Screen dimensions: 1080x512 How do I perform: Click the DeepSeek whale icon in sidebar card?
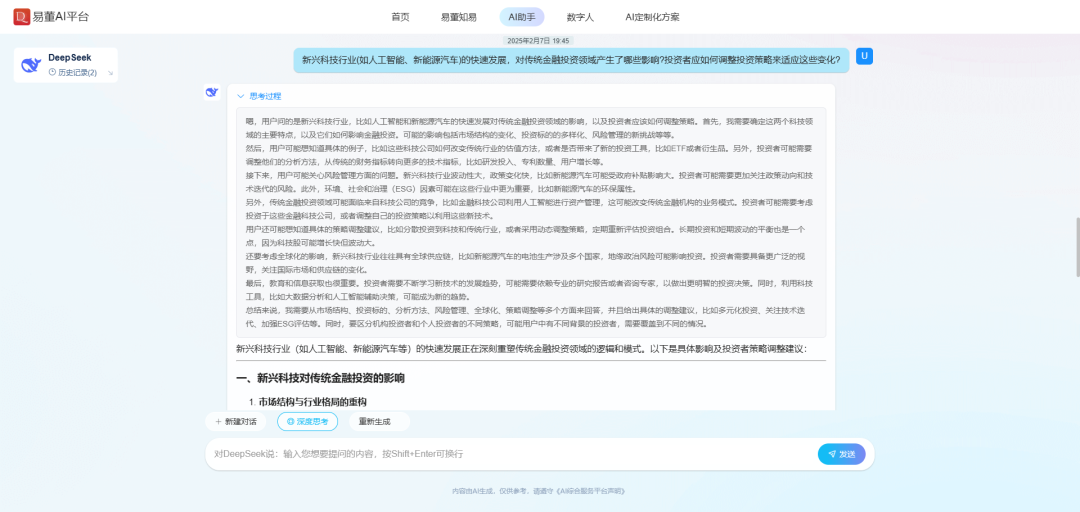[31, 65]
